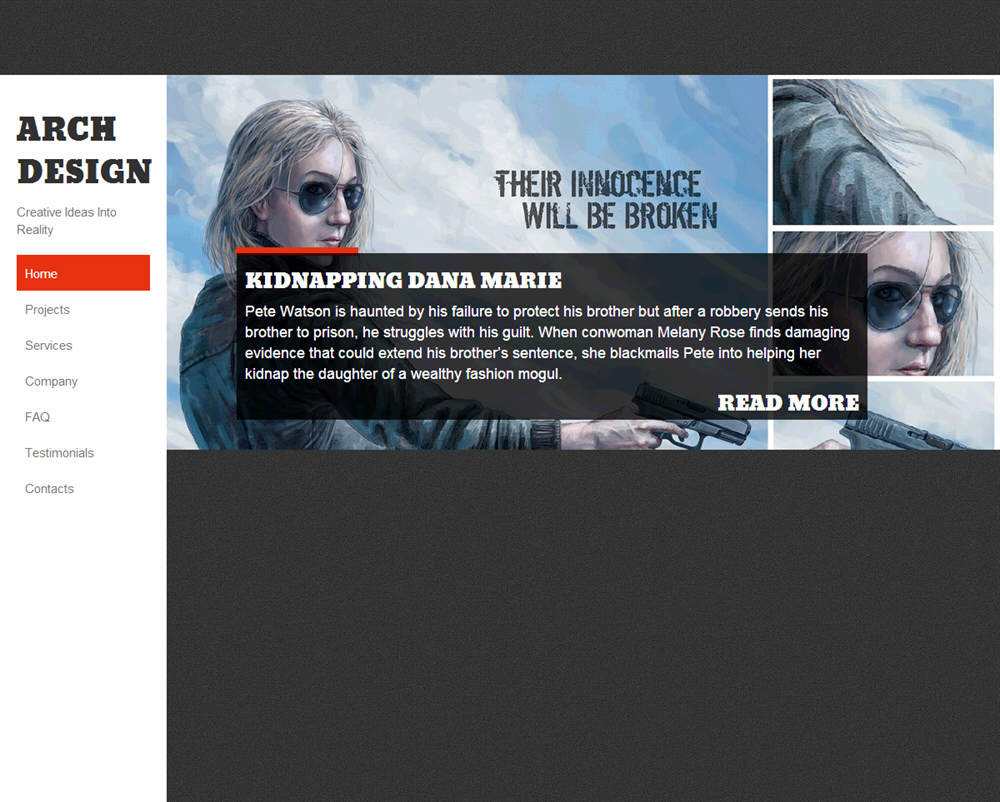Select the middle thumbnail with sunglasses face
Screen dimensions: 1000x802
pos(883,304)
